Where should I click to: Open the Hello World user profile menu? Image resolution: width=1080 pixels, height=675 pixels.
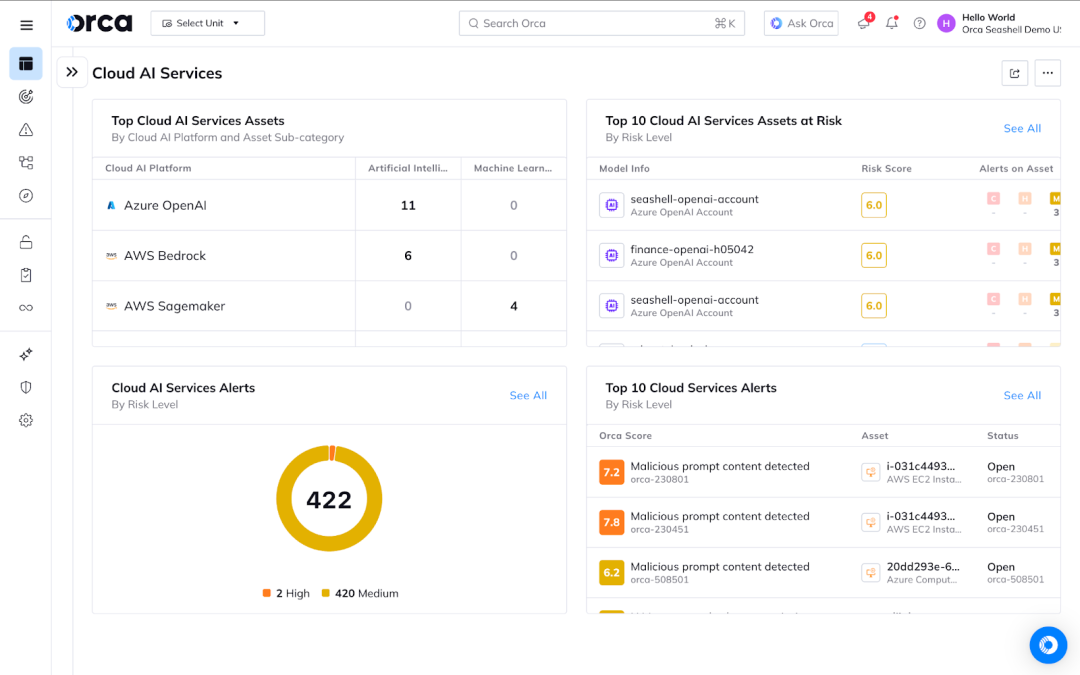point(990,22)
